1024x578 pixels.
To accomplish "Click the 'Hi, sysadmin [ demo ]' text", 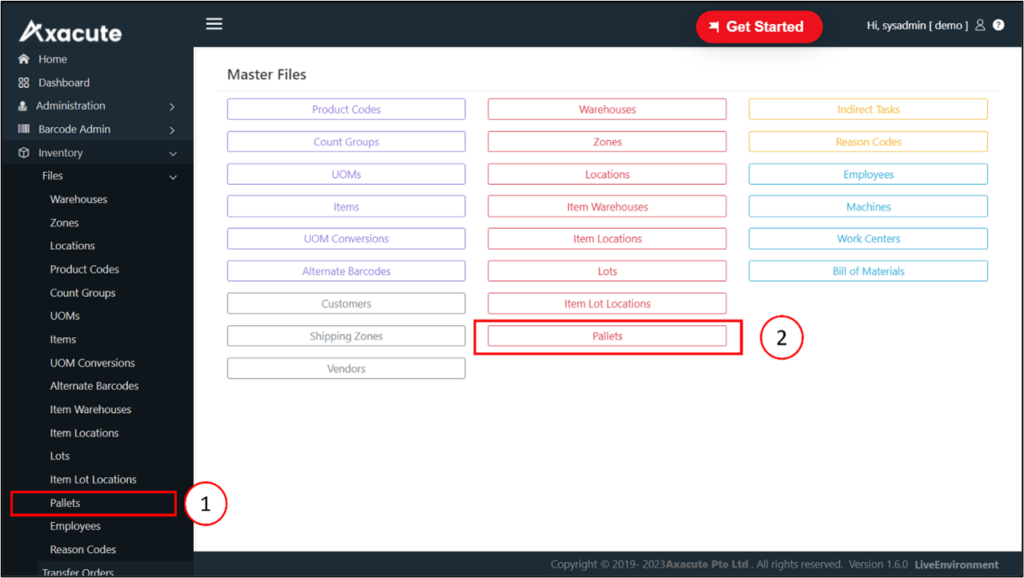I will (917, 25).
